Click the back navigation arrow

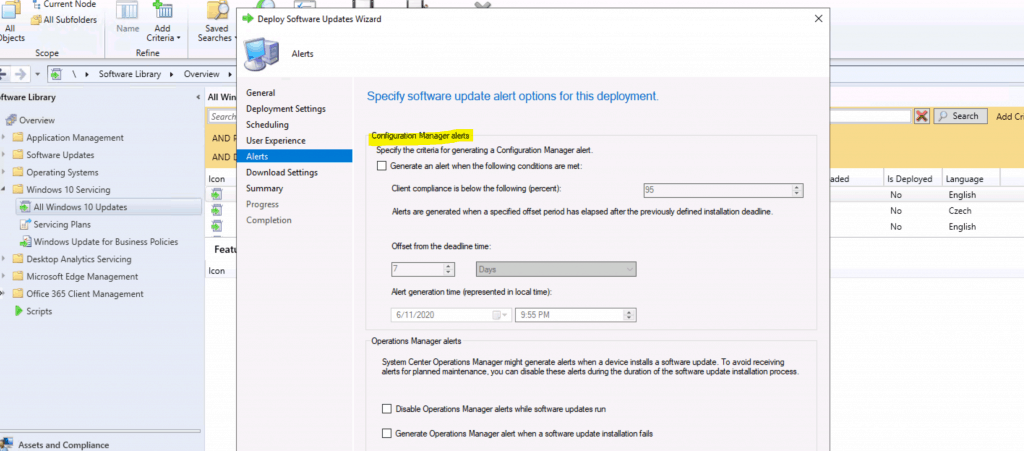point(3,74)
